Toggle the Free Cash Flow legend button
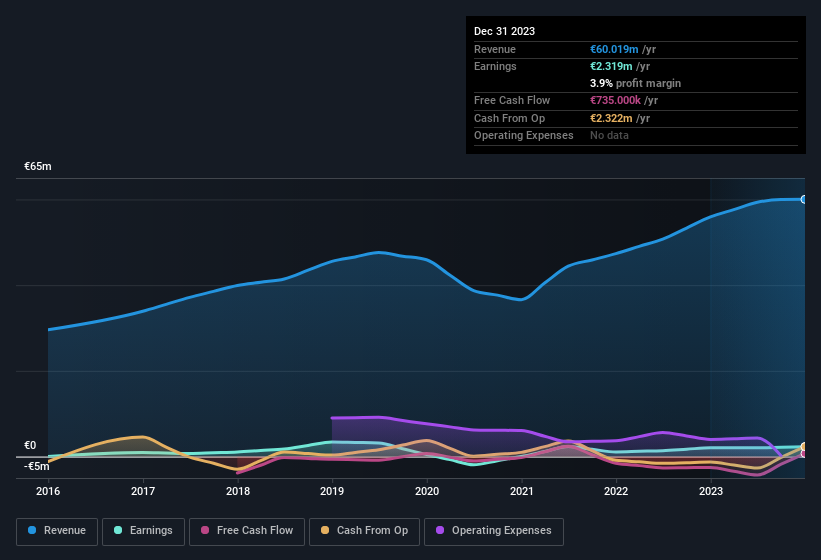The width and height of the screenshot is (821, 560). tap(247, 531)
